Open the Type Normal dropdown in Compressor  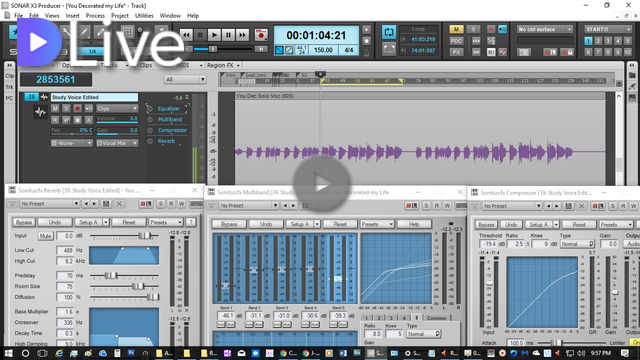[x=577, y=244]
